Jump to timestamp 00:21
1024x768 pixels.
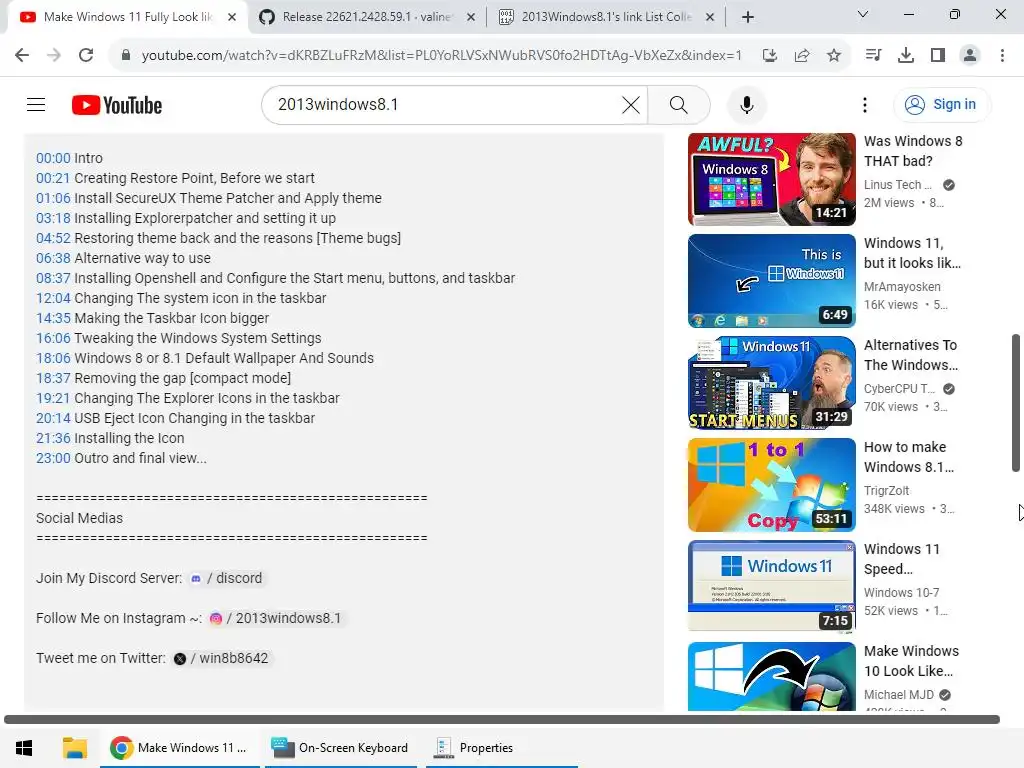[x=53, y=178]
